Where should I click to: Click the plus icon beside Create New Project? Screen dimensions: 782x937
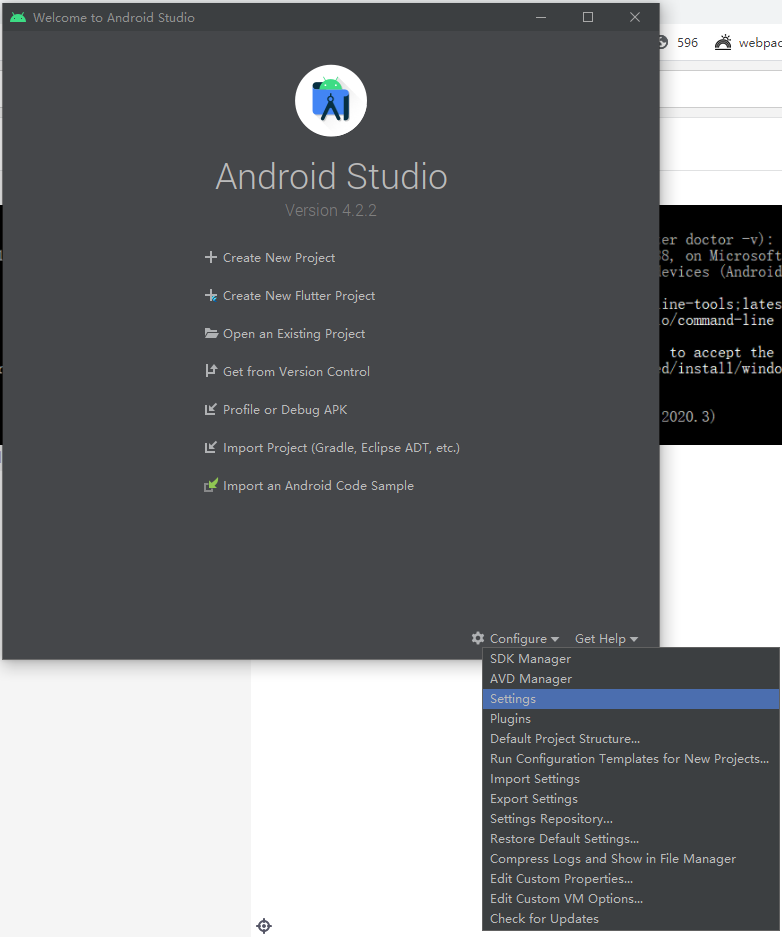[210, 258]
